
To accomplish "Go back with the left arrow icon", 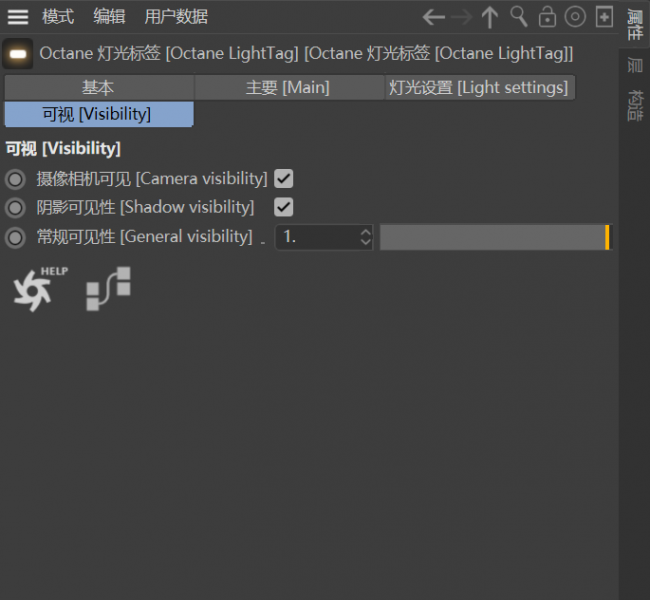I will (434, 17).
